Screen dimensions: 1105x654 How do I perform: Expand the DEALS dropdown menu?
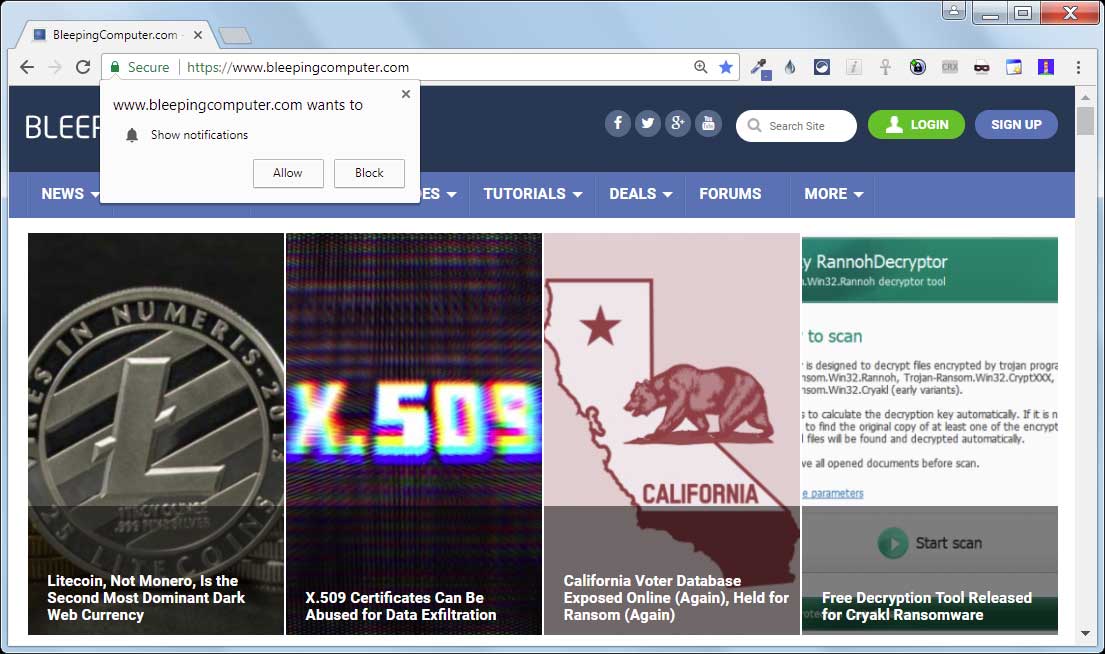tap(641, 194)
